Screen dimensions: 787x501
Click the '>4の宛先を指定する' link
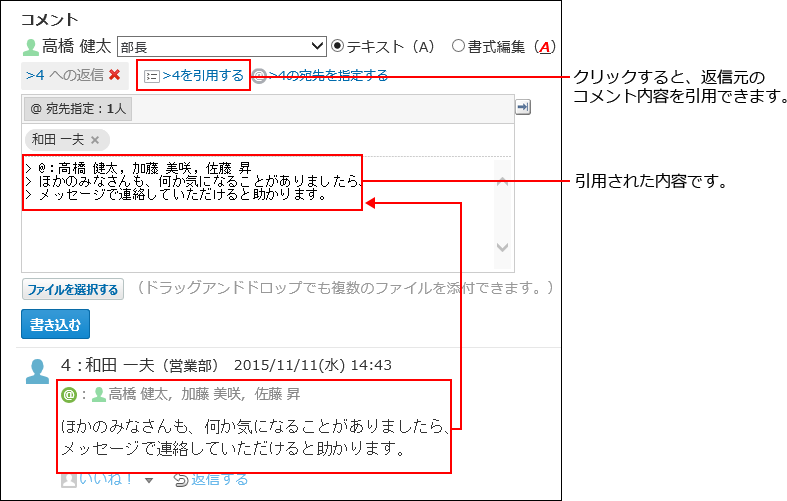(328, 75)
